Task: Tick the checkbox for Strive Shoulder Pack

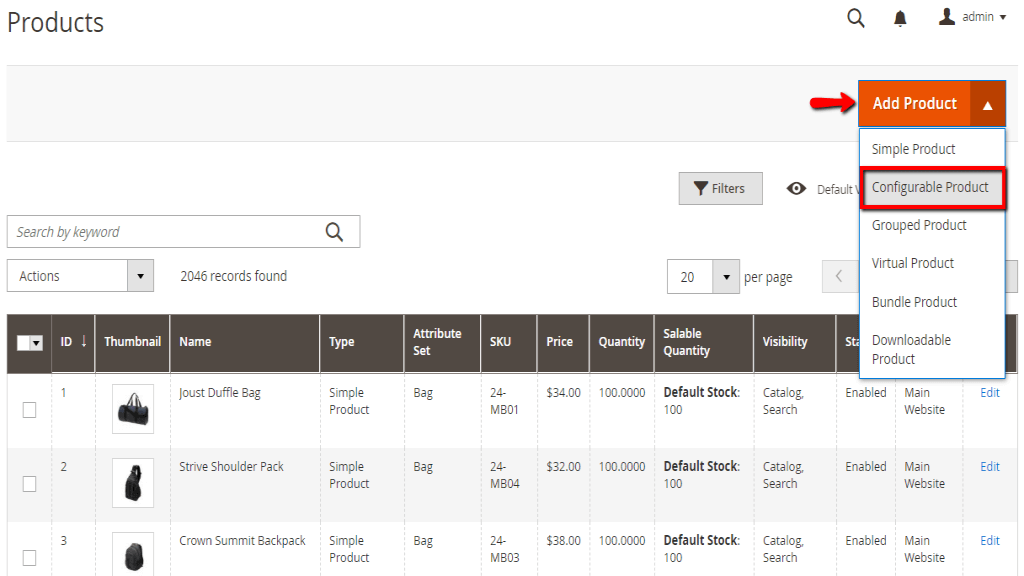Action: coord(29,484)
